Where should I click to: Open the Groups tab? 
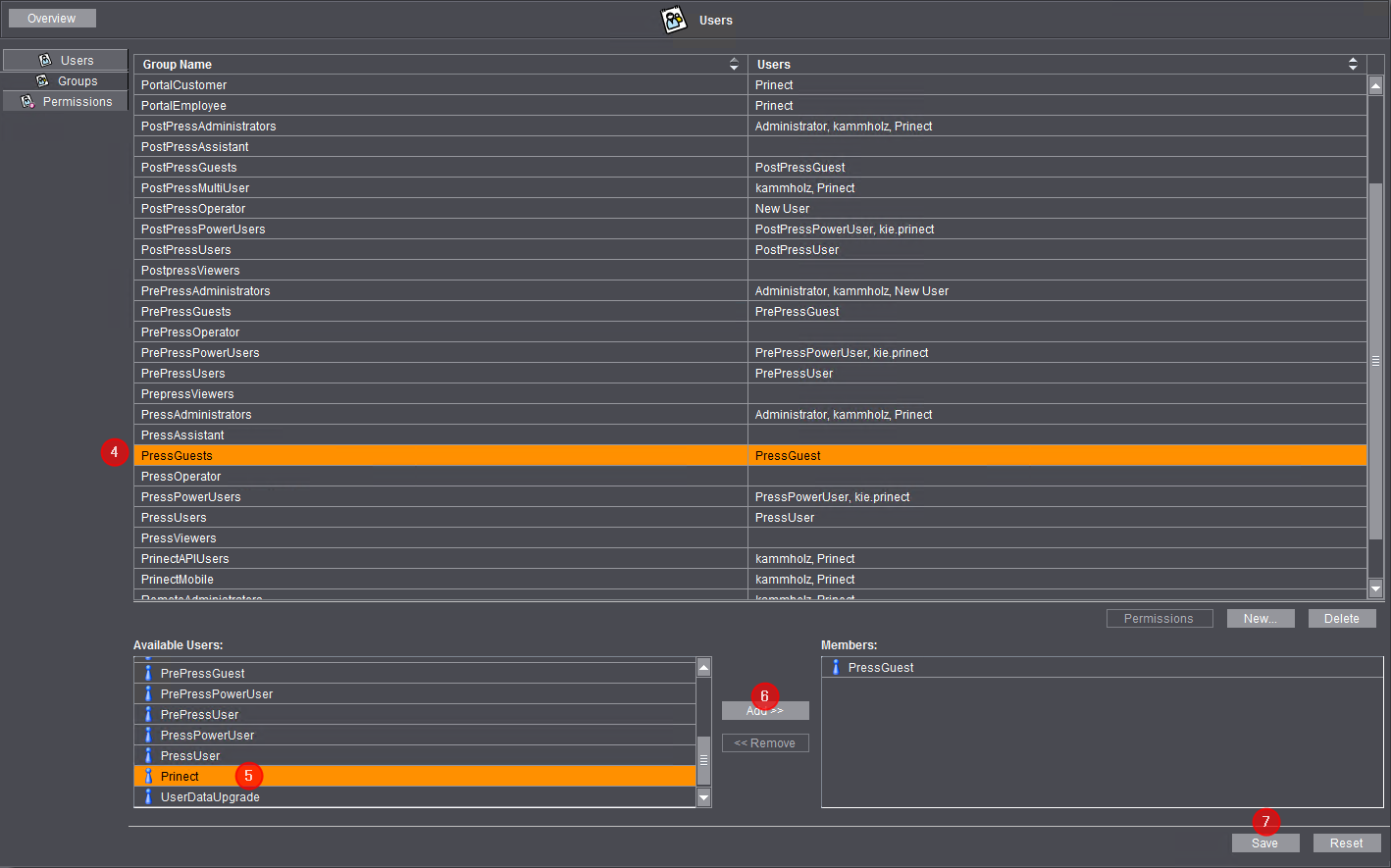click(65, 80)
